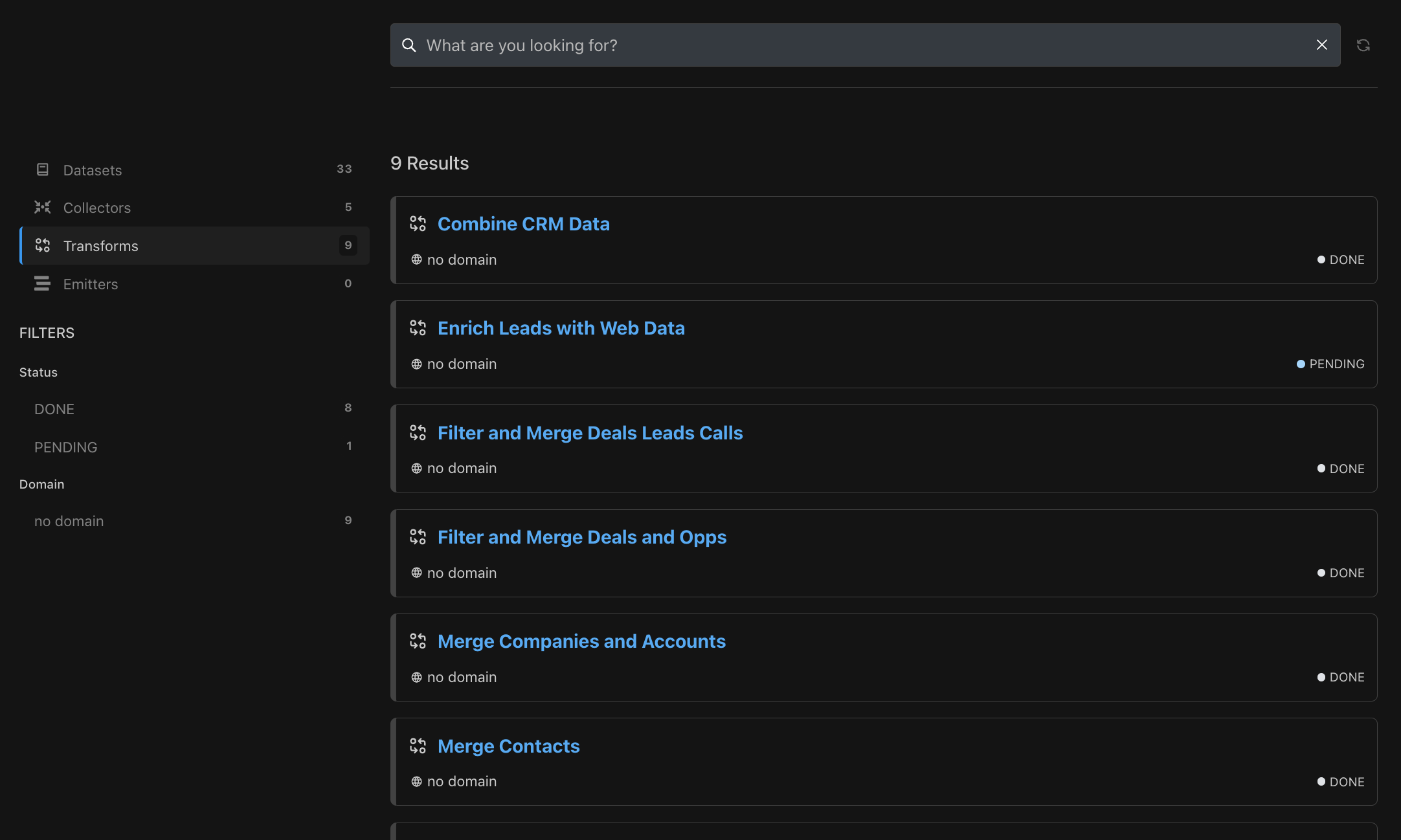Click transform icon beside Combine CRM Data
Viewport: 1401px width, 840px height.
(x=418, y=224)
